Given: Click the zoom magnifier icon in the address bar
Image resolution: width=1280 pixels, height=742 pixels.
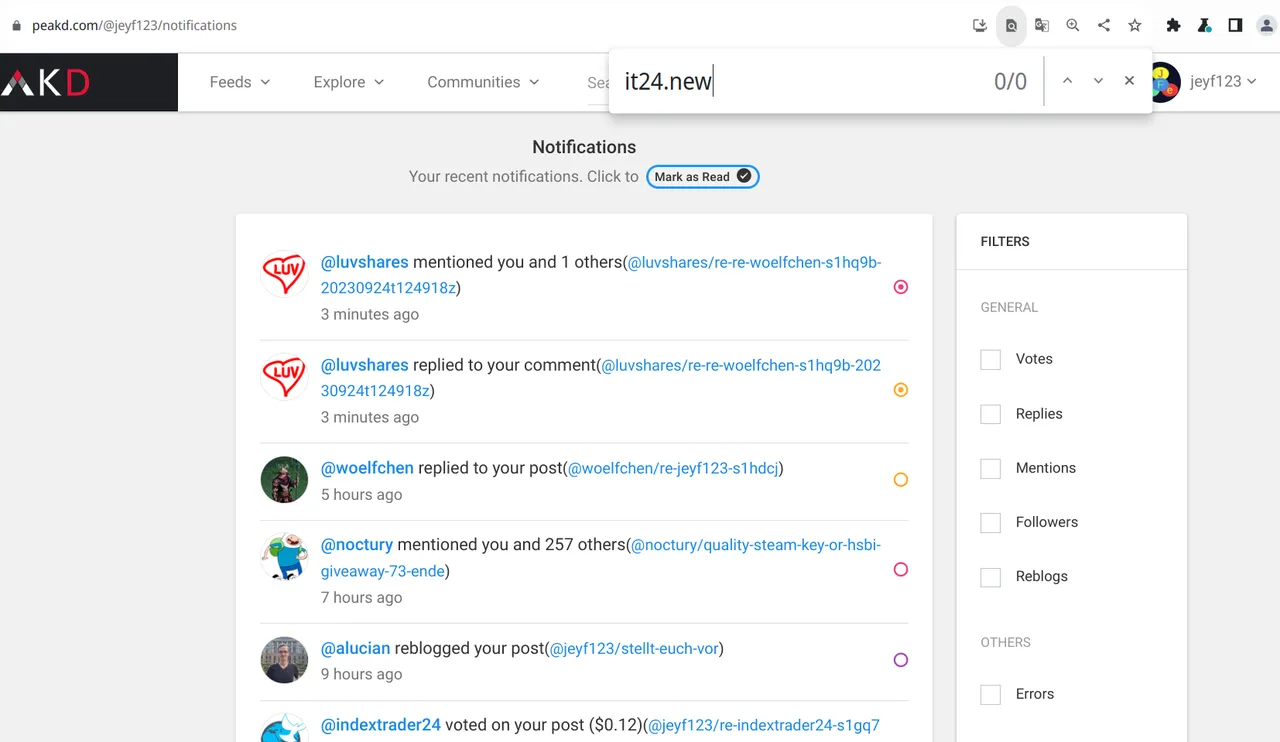Looking at the screenshot, I should pos(1073,26).
